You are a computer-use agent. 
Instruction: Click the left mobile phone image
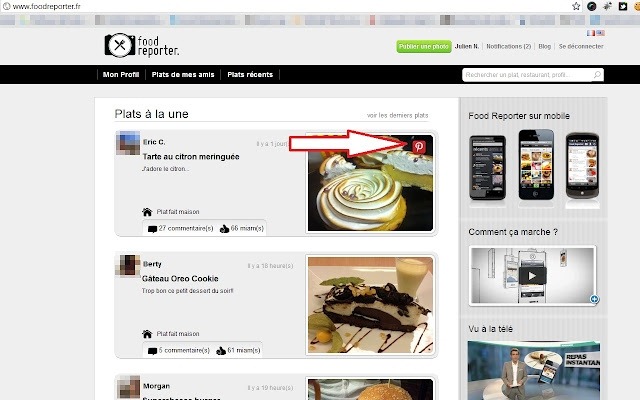pyautogui.click(x=487, y=168)
